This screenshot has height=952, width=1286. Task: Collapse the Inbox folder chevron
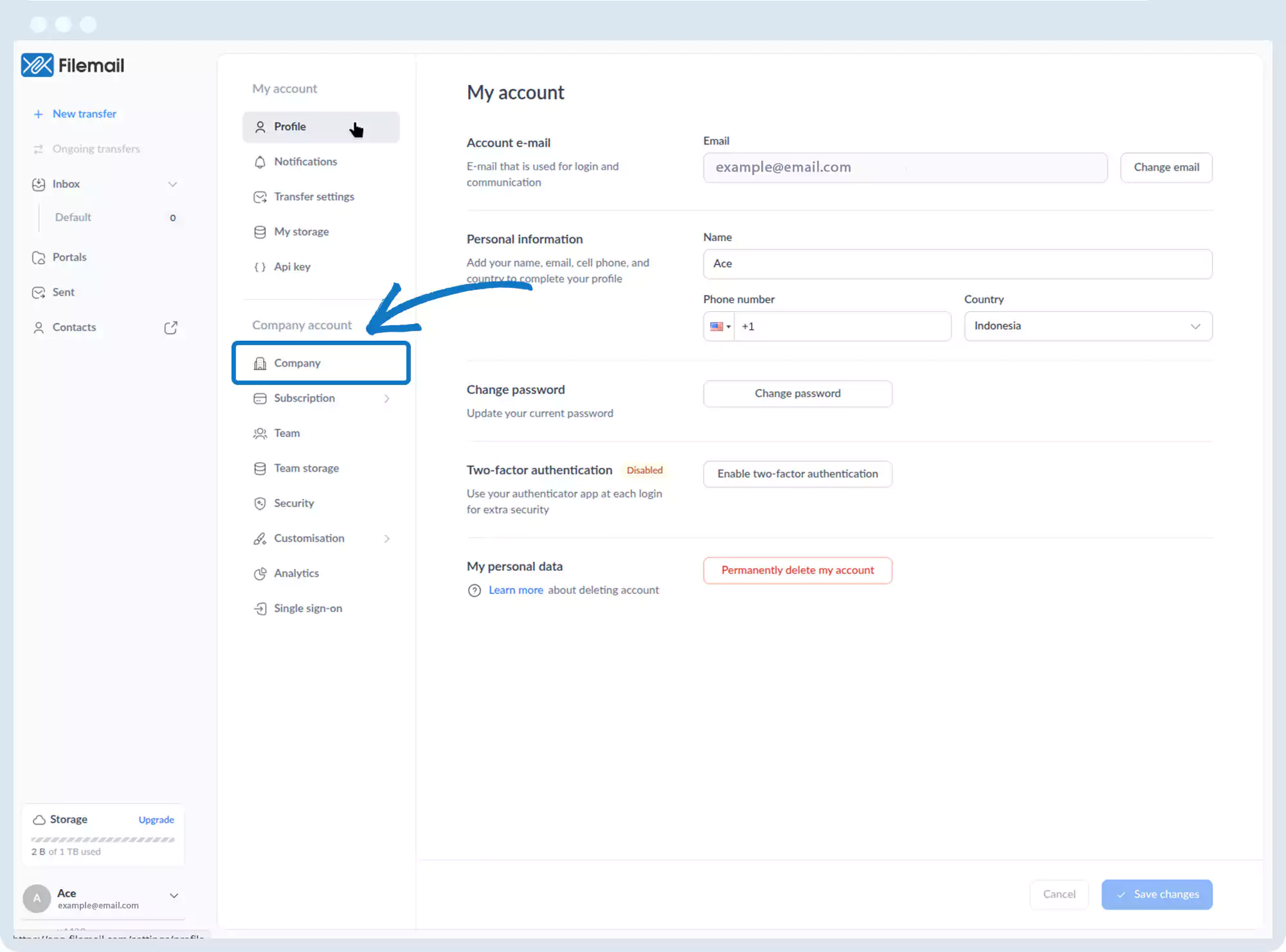coord(172,184)
